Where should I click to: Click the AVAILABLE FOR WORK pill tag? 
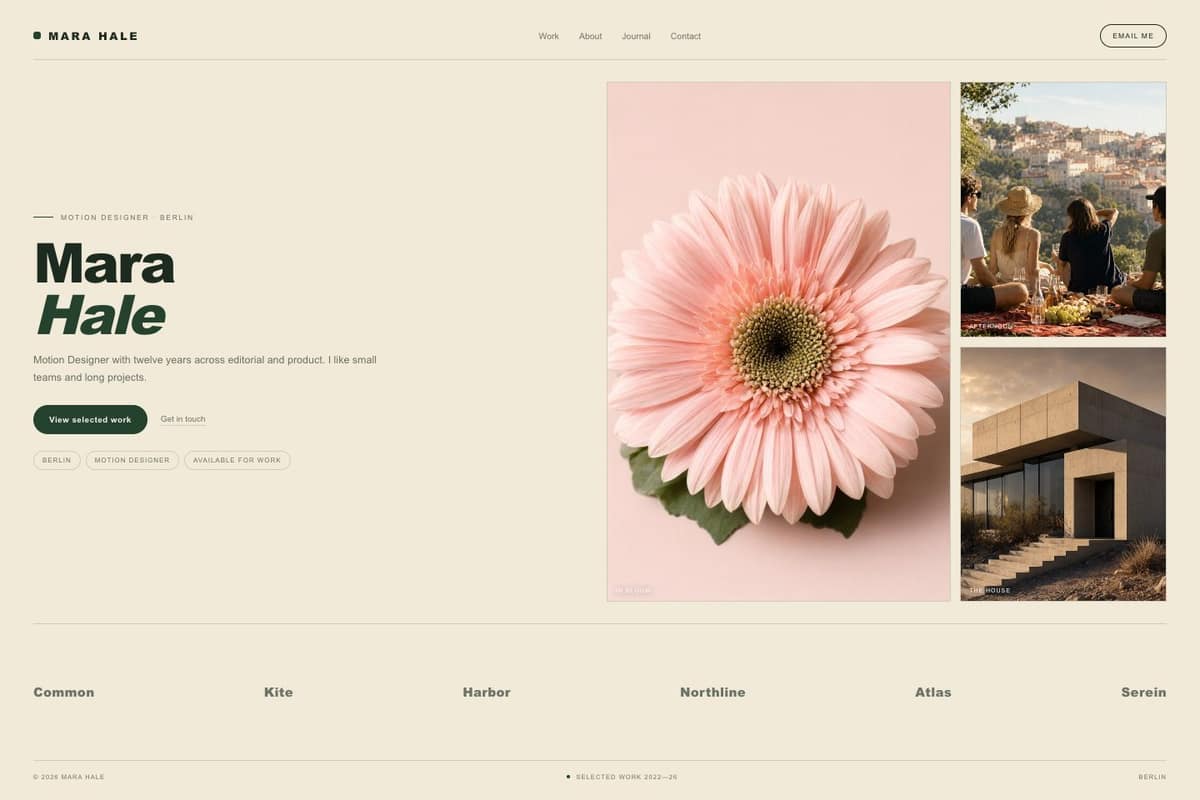click(237, 460)
